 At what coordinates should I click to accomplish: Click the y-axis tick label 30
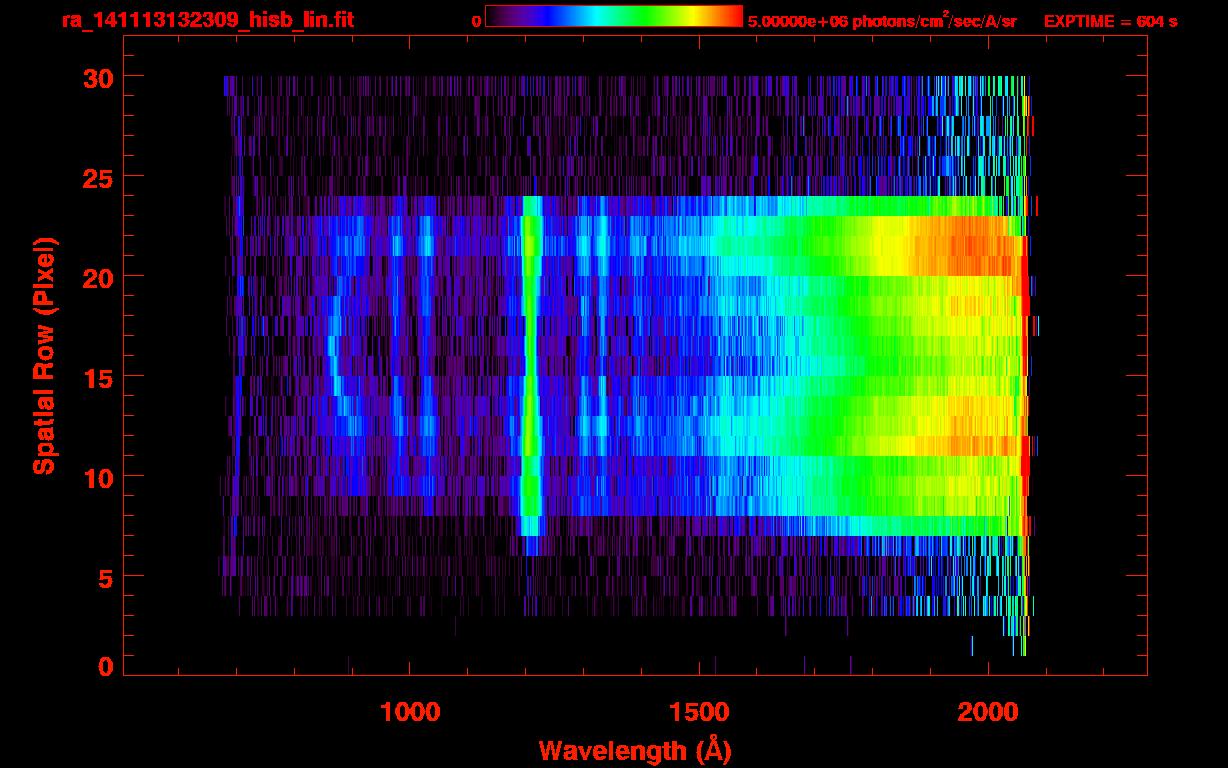pos(98,77)
